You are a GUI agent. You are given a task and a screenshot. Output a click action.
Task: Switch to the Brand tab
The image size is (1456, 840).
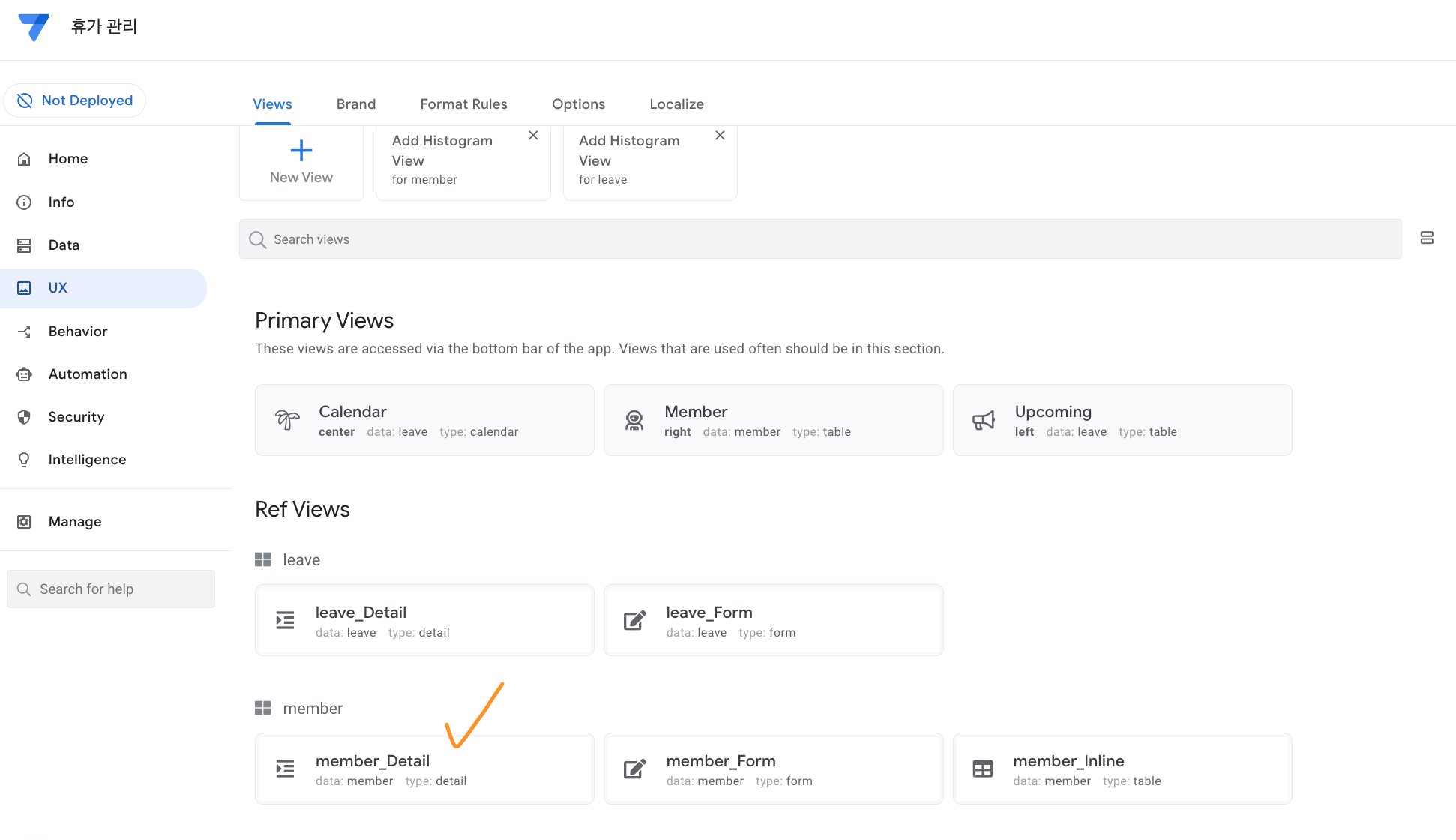pyautogui.click(x=355, y=104)
